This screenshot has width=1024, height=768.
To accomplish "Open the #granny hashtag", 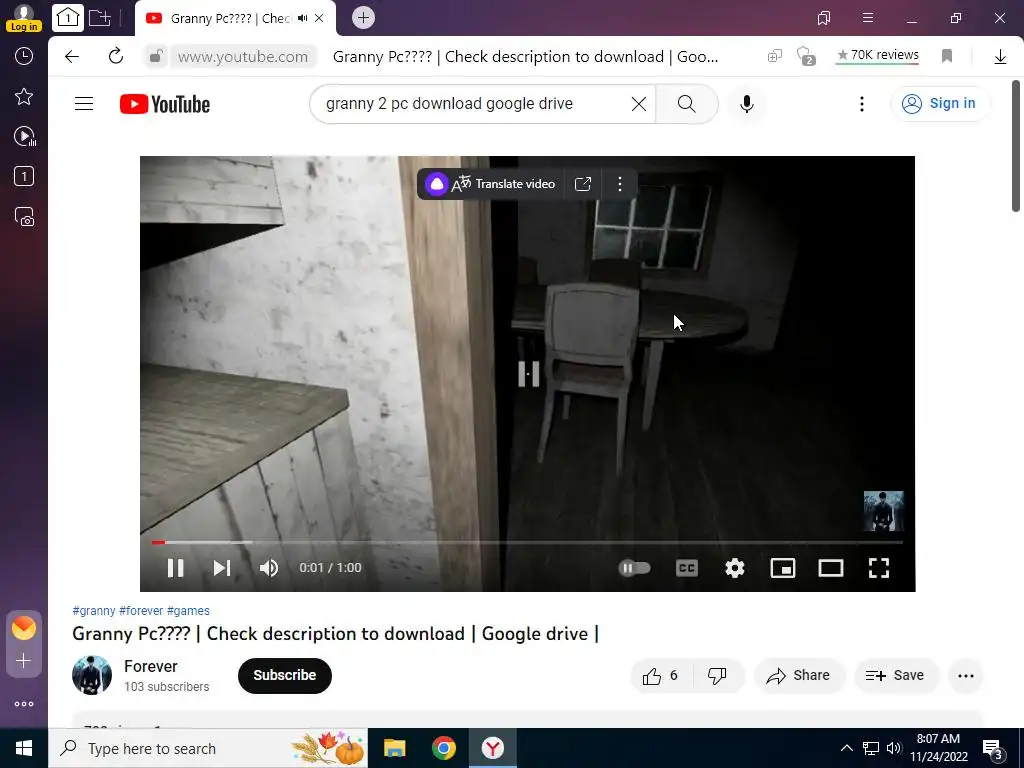I will tap(94, 611).
